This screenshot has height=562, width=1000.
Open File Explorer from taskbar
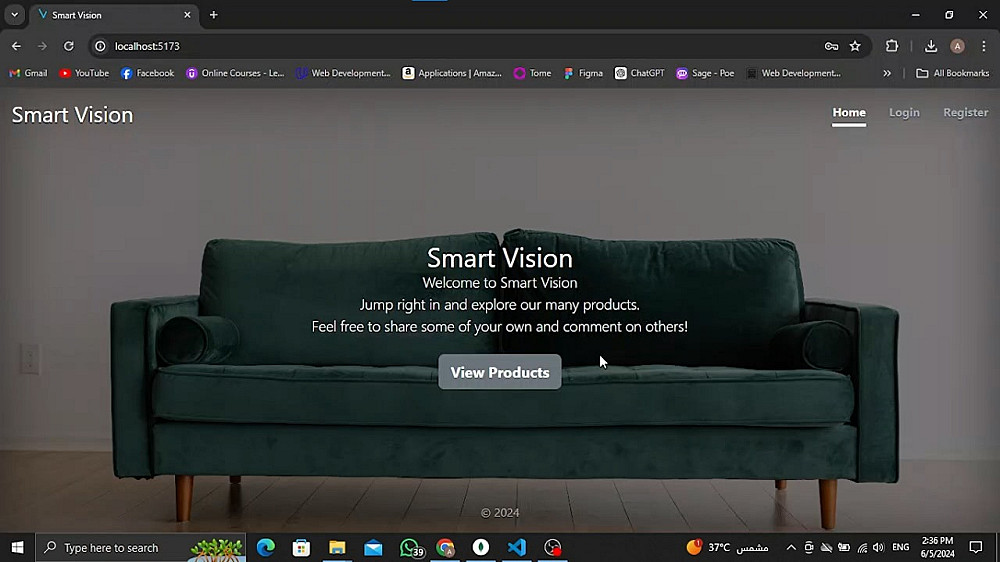337,547
